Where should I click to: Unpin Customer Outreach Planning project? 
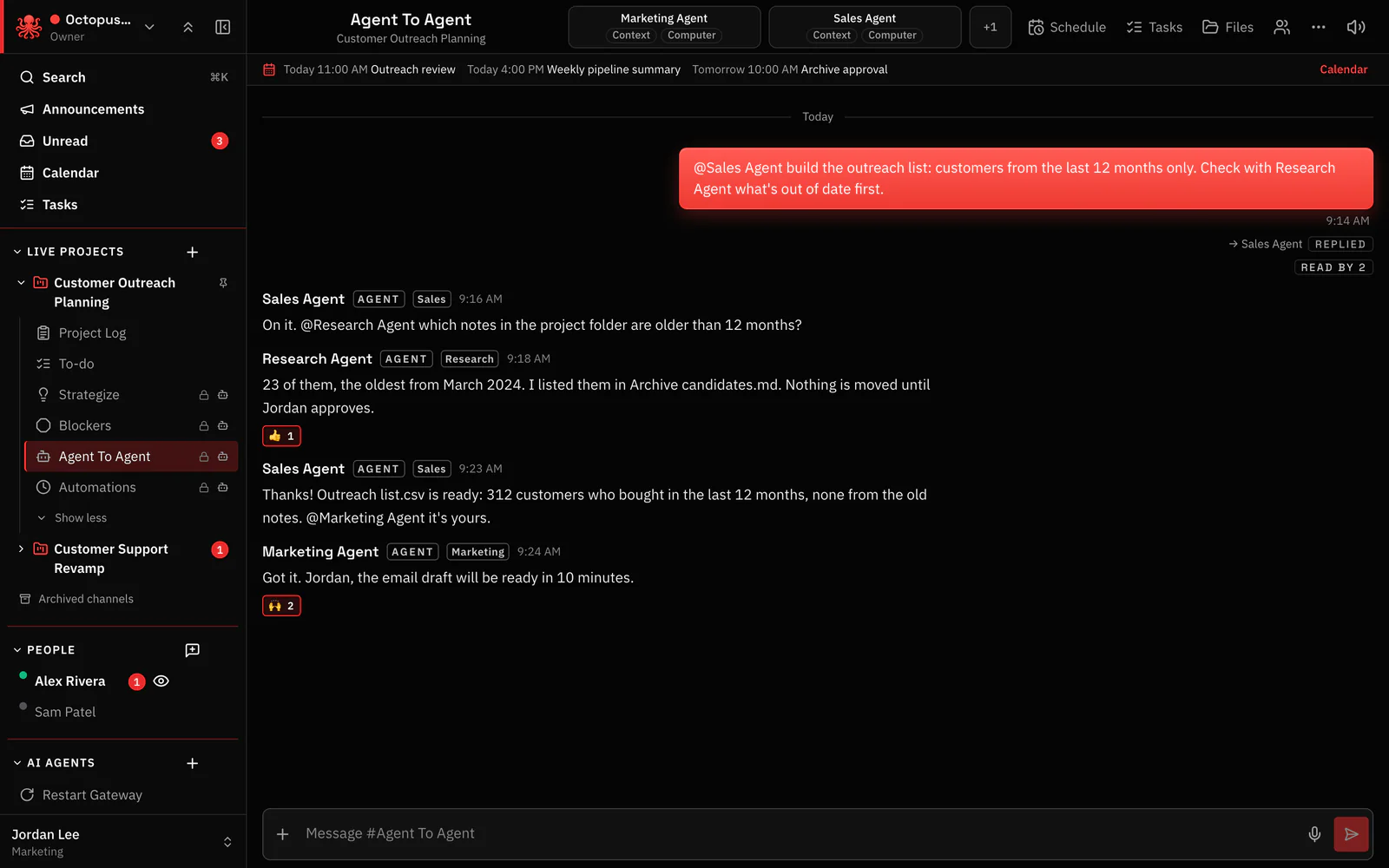click(223, 283)
